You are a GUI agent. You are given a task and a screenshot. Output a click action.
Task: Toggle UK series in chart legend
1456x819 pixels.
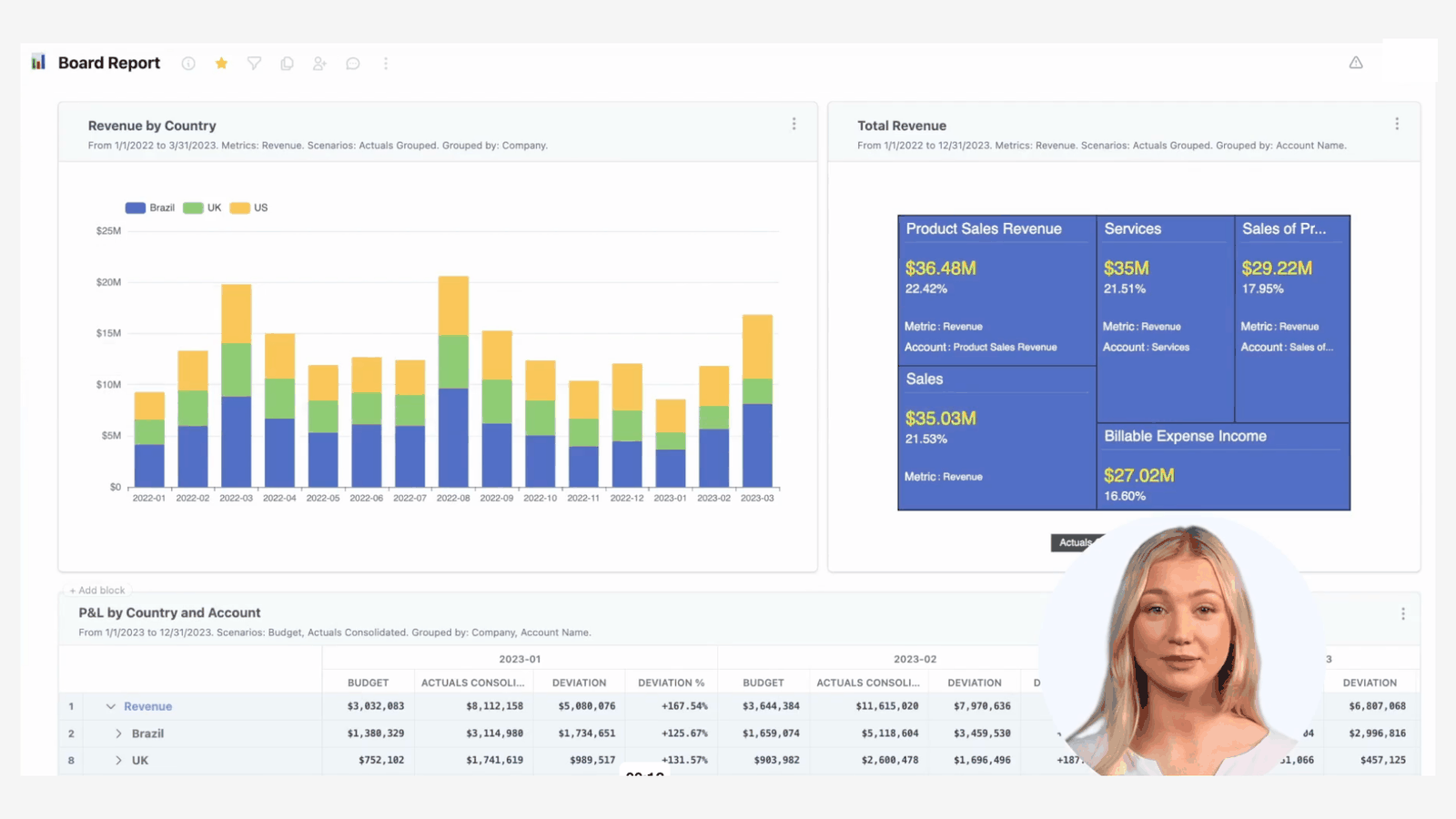[x=202, y=207]
